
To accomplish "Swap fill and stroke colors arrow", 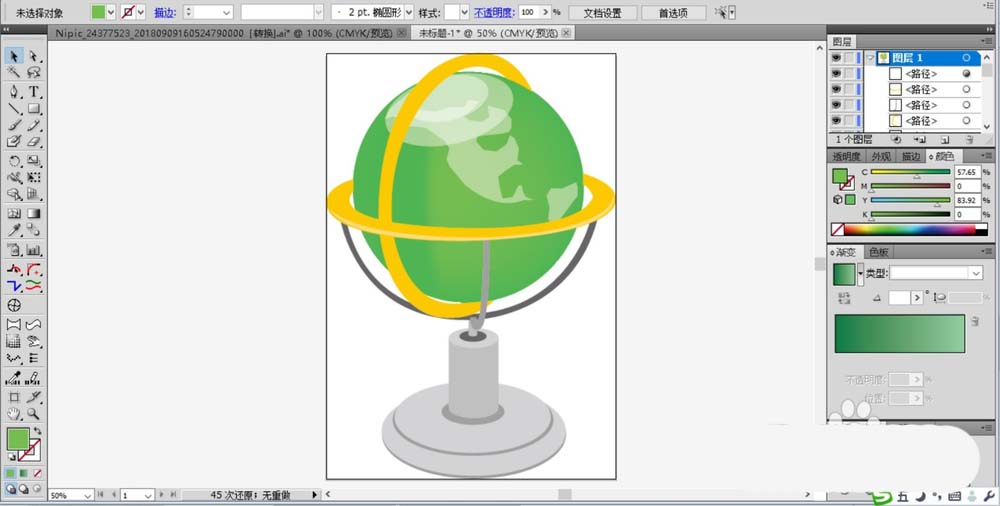I will 38,431.
